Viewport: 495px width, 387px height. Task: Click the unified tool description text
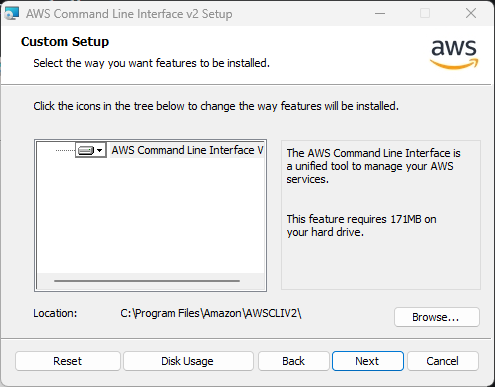click(373, 166)
